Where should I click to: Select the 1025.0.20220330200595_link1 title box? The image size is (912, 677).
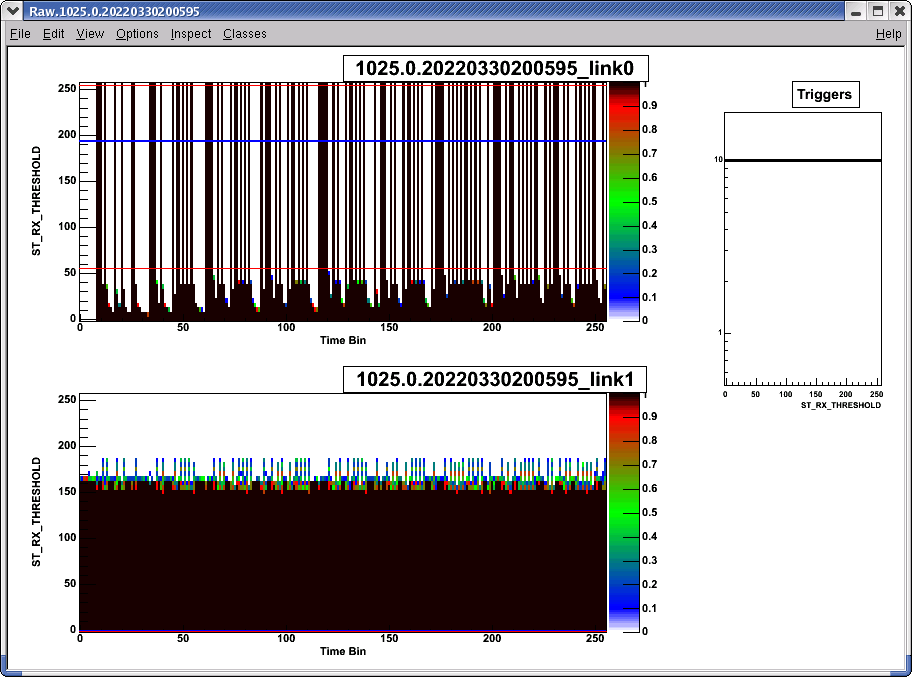tap(497, 378)
